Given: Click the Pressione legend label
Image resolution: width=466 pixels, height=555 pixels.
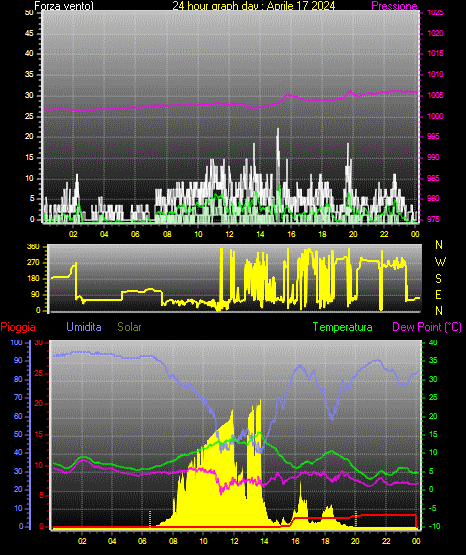Looking at the screenshot, I should click(394, 6).
